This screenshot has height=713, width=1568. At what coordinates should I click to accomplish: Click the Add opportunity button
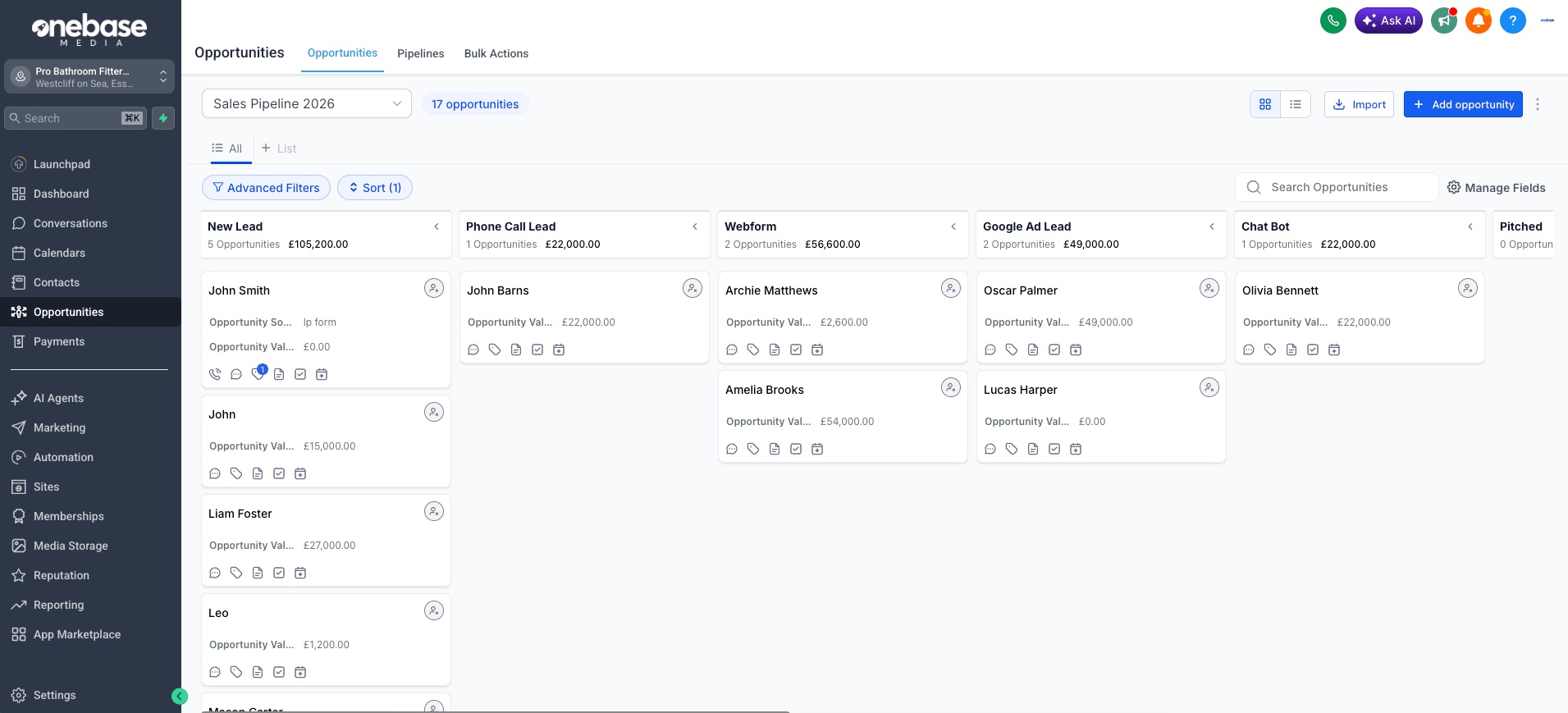(x=1463, y=104)
